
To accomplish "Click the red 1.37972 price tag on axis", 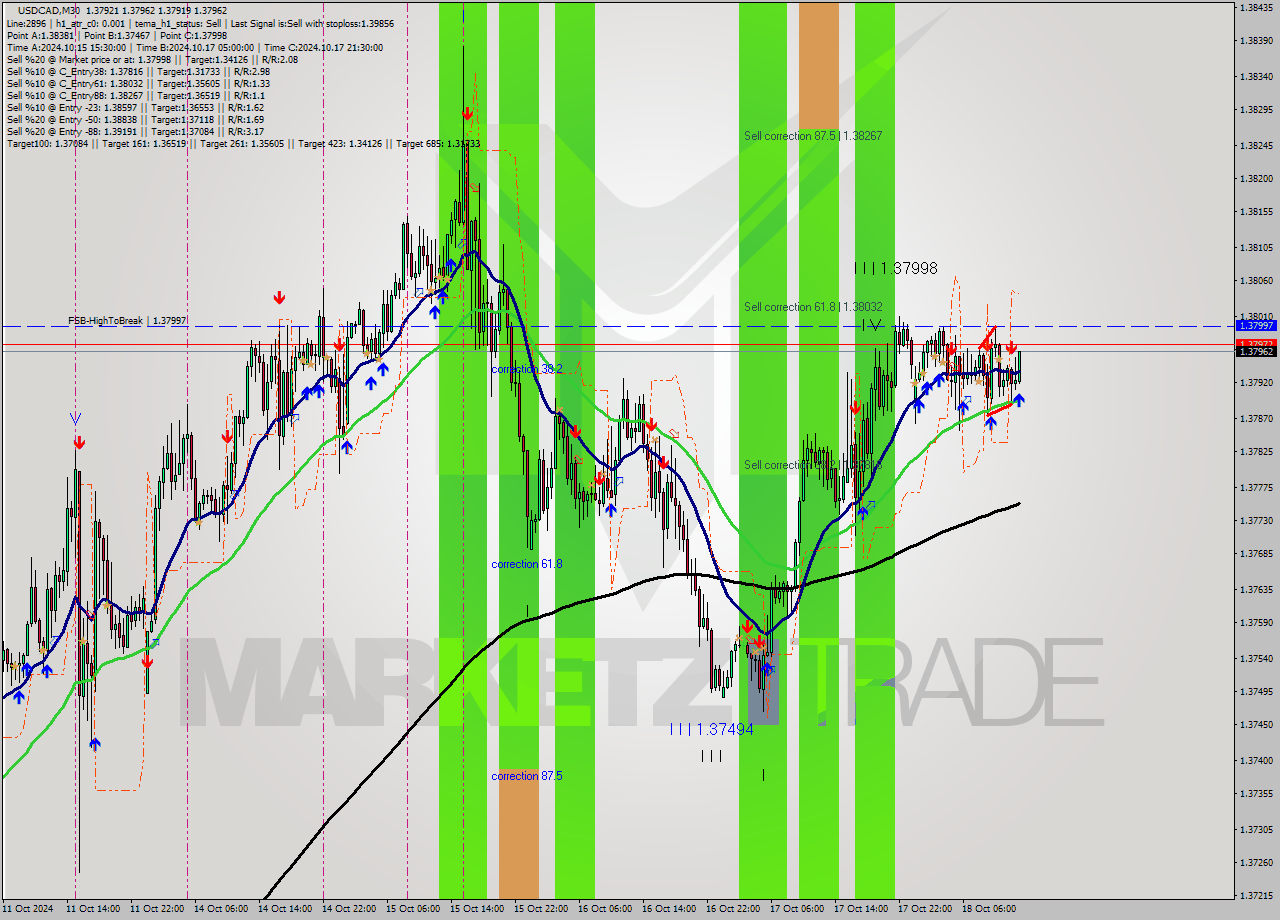I will [x=1256, y=344].
